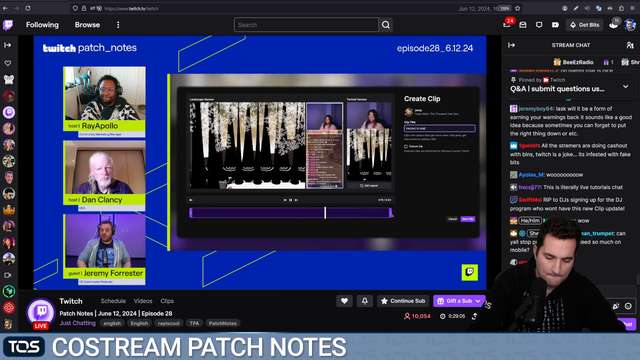Click the Get Bits button

click(584, 25)
